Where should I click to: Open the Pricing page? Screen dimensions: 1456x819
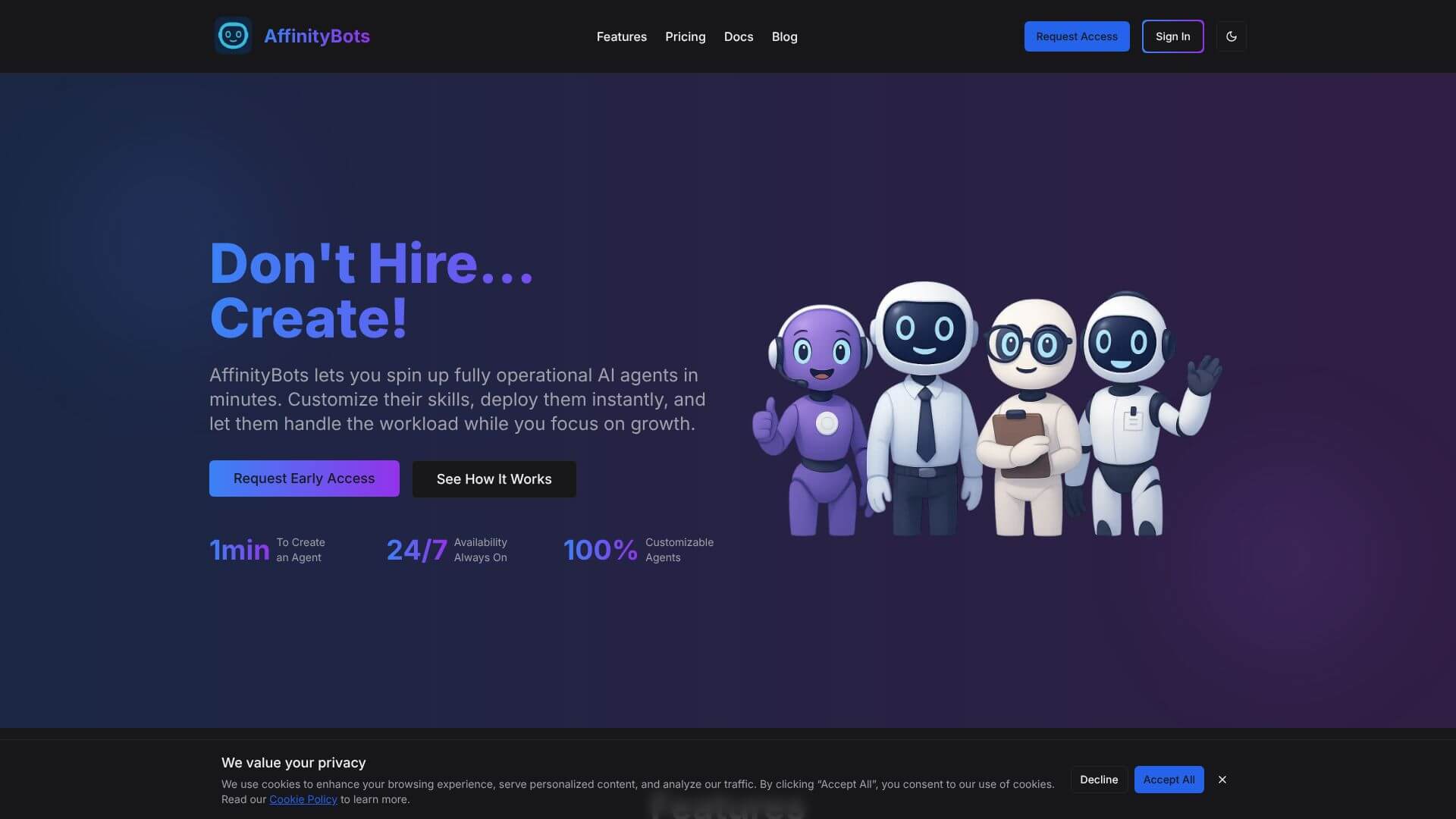[x=685, y=36]
